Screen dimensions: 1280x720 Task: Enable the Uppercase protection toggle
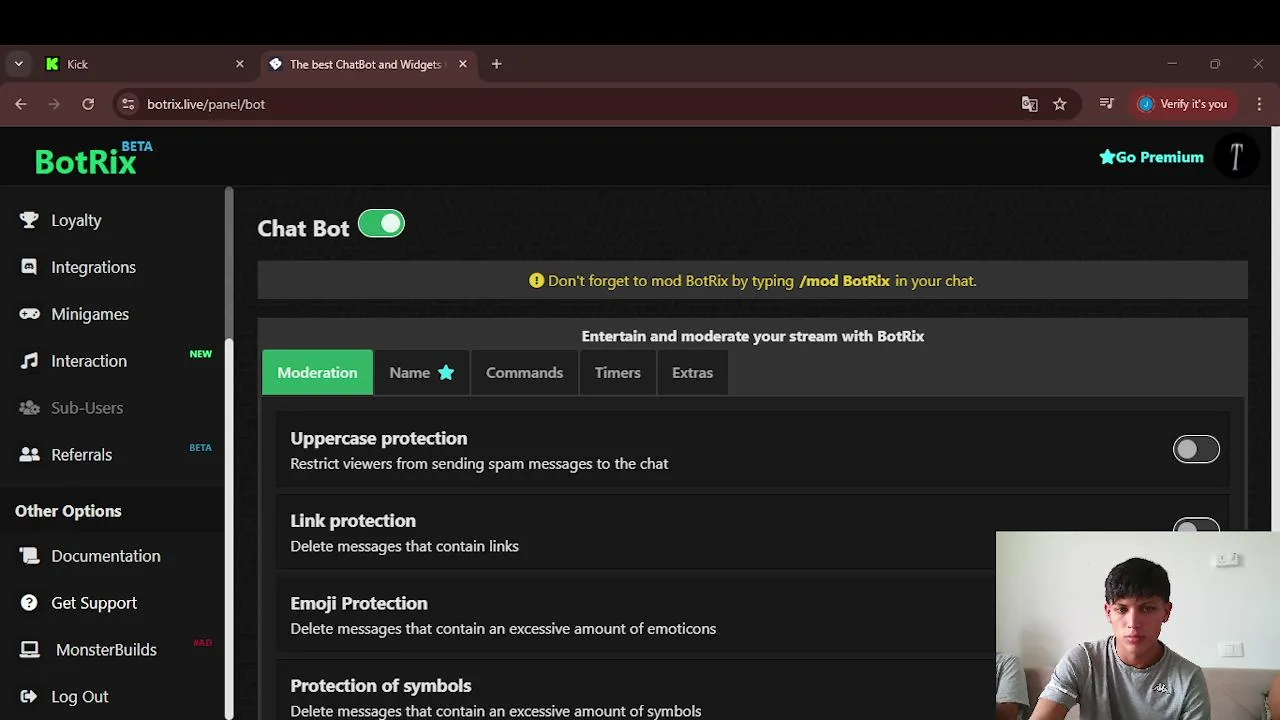tap(1196, 450)
